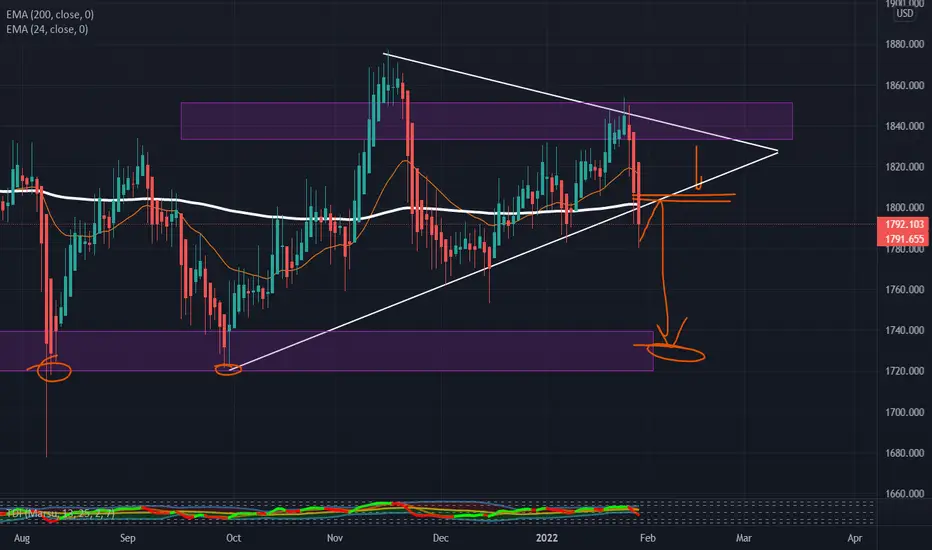Select the upper purple resistance zone rectangle
Viewport: 932px width, 550px height.
pos(486,121)
